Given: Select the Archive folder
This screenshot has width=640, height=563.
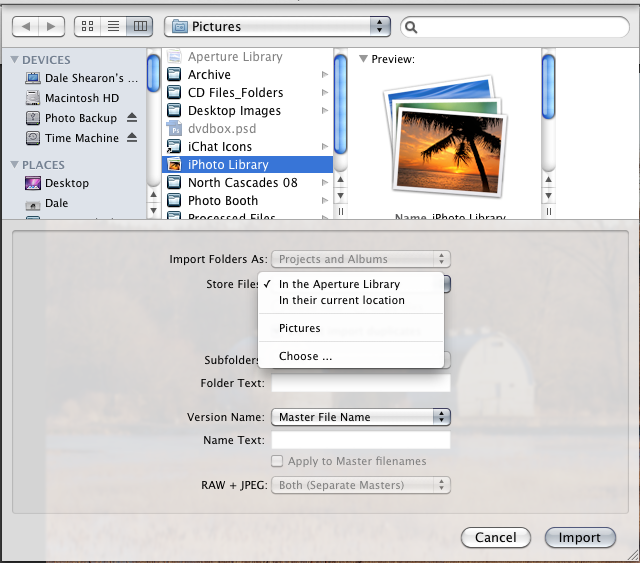Looking at the screenshot, I should tap(247, 74).
